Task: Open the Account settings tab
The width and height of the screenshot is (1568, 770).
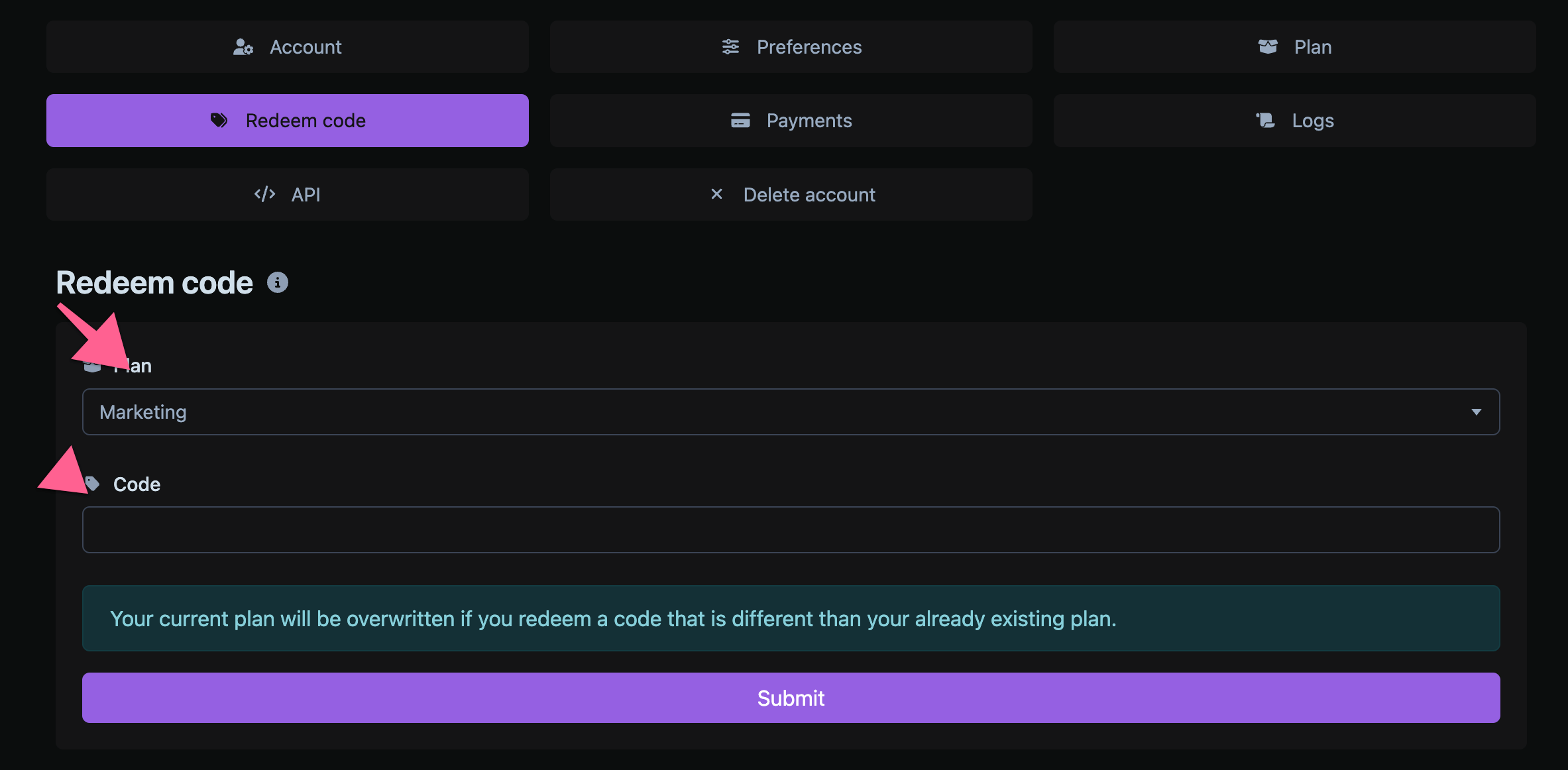Action: (288, 47)
